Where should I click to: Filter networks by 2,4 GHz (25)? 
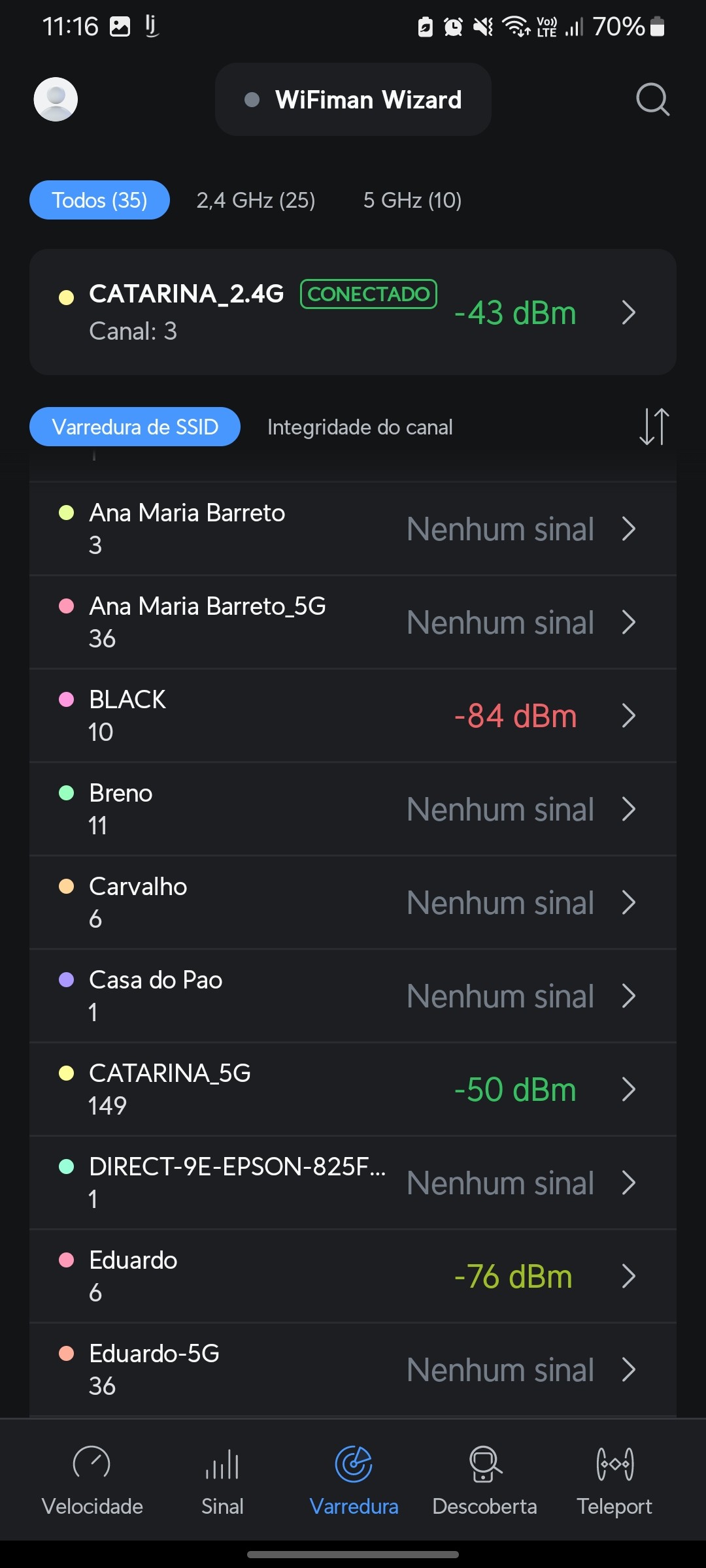click(256, 200)
